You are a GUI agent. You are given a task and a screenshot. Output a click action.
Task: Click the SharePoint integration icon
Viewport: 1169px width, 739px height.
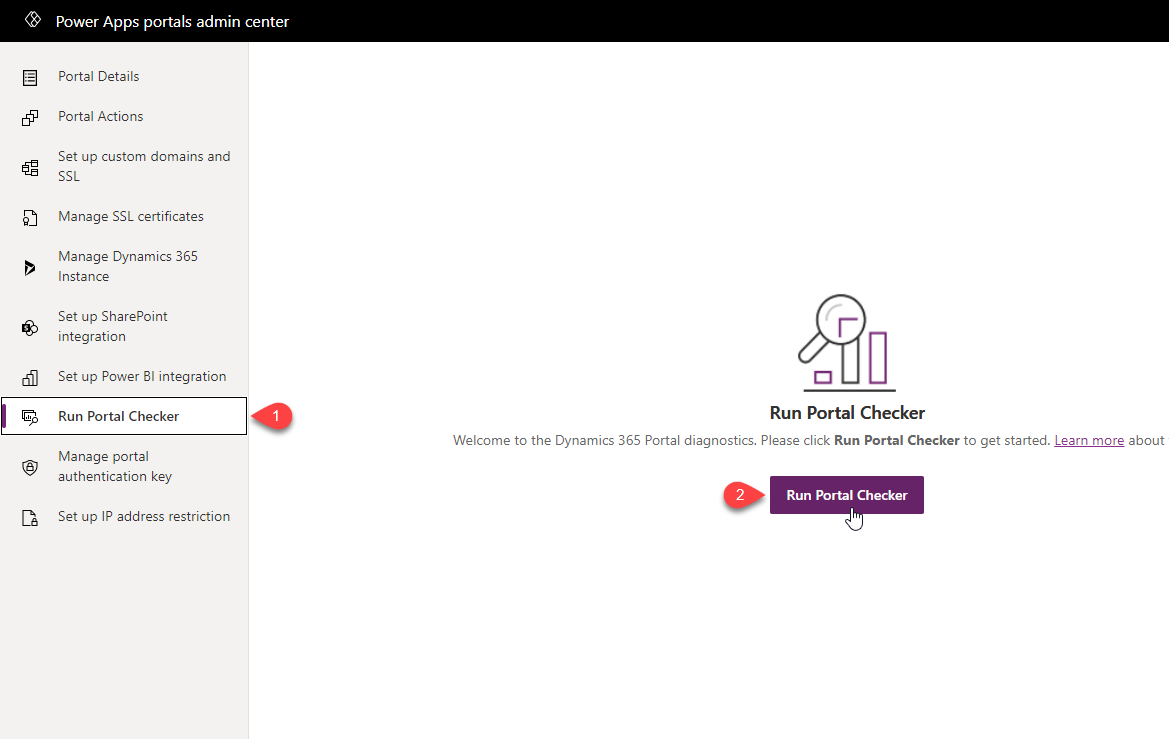pos(30,327)
